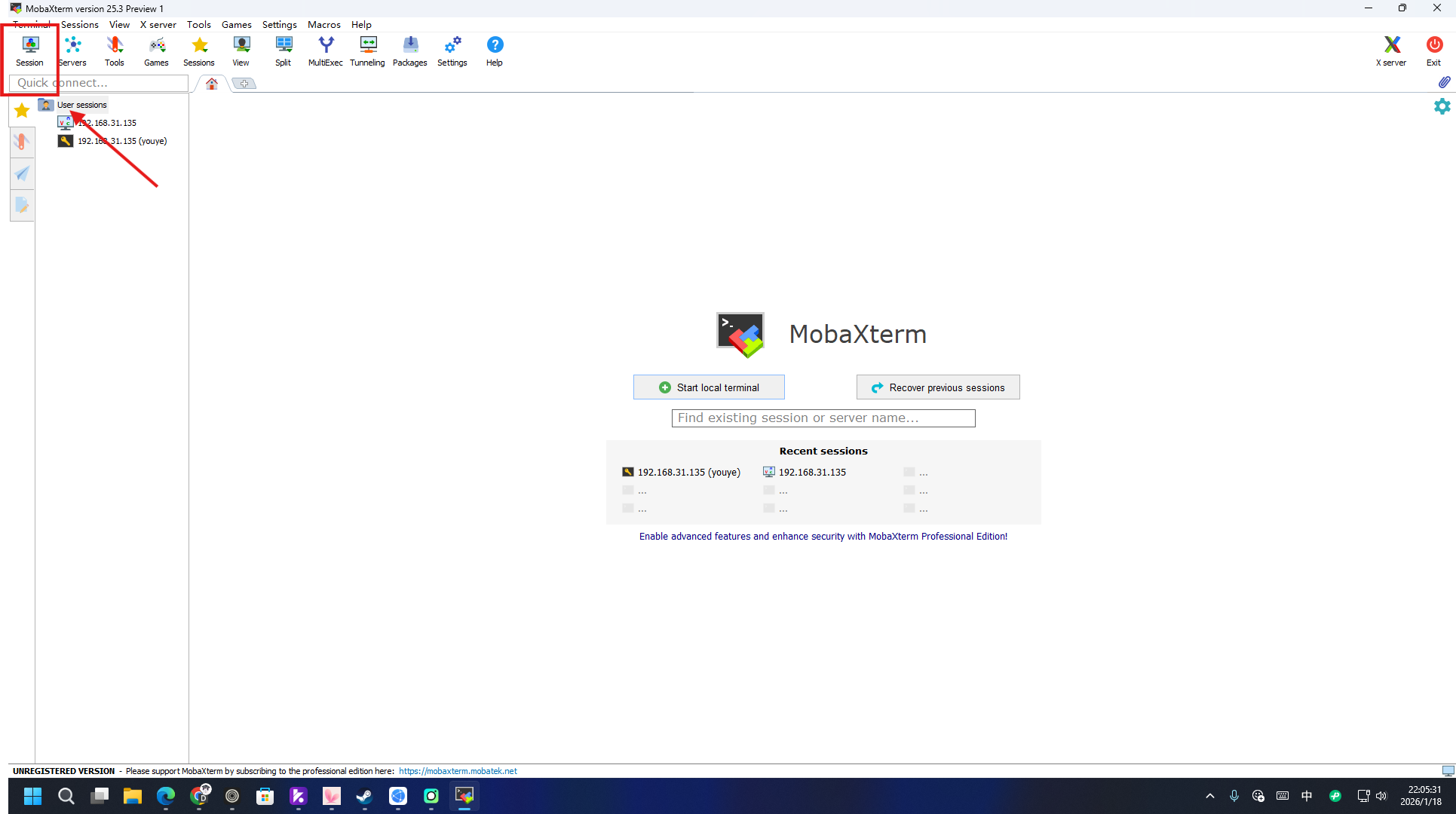
Task: Open Steam from the Windows taskbar
Action: tap(364, 796)
